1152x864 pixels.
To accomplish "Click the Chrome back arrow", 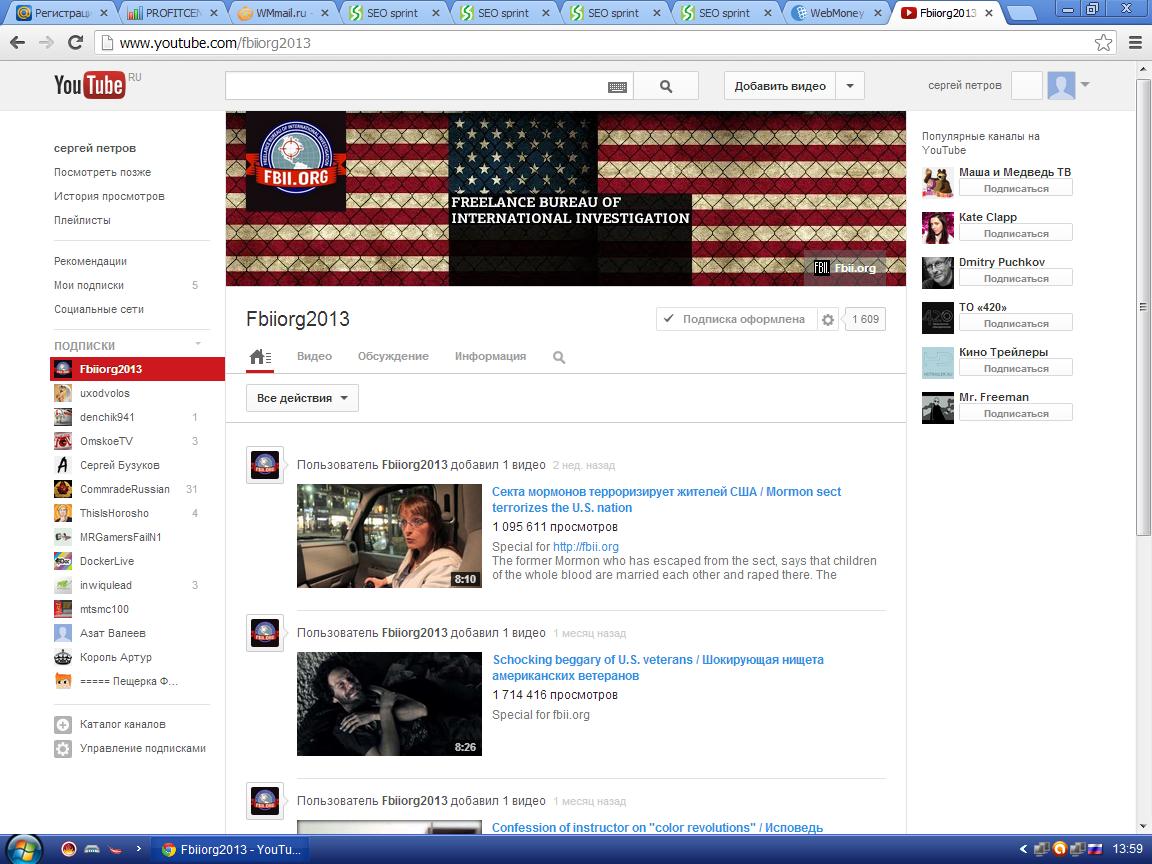I will 18,43.
